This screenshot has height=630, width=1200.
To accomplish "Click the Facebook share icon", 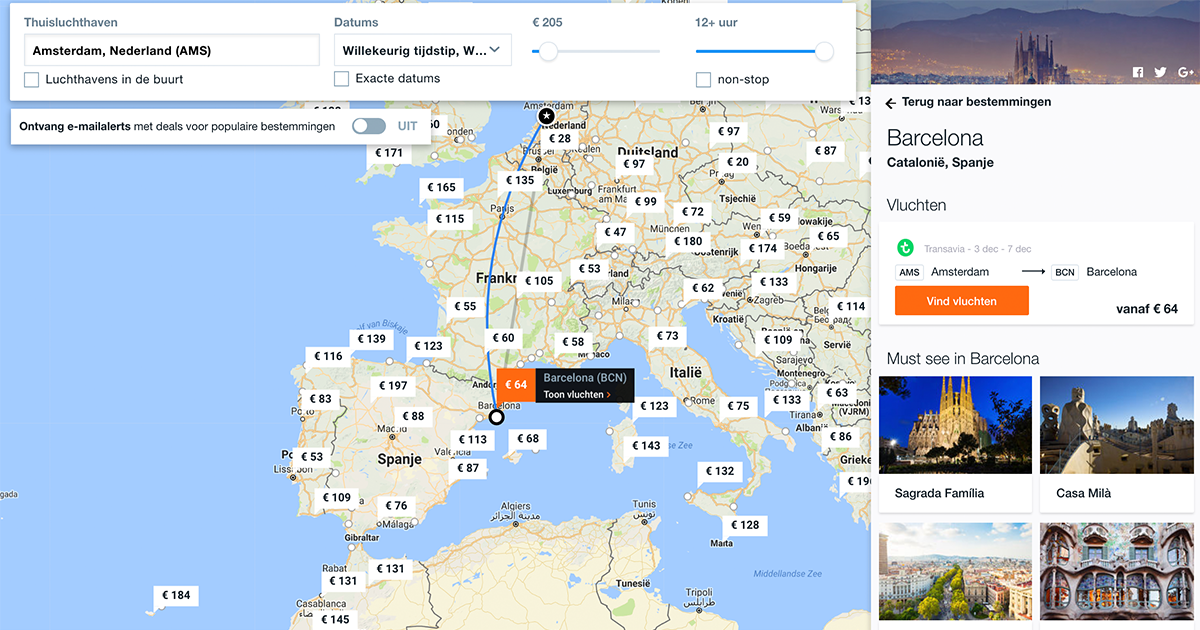I will (1138, 72).
